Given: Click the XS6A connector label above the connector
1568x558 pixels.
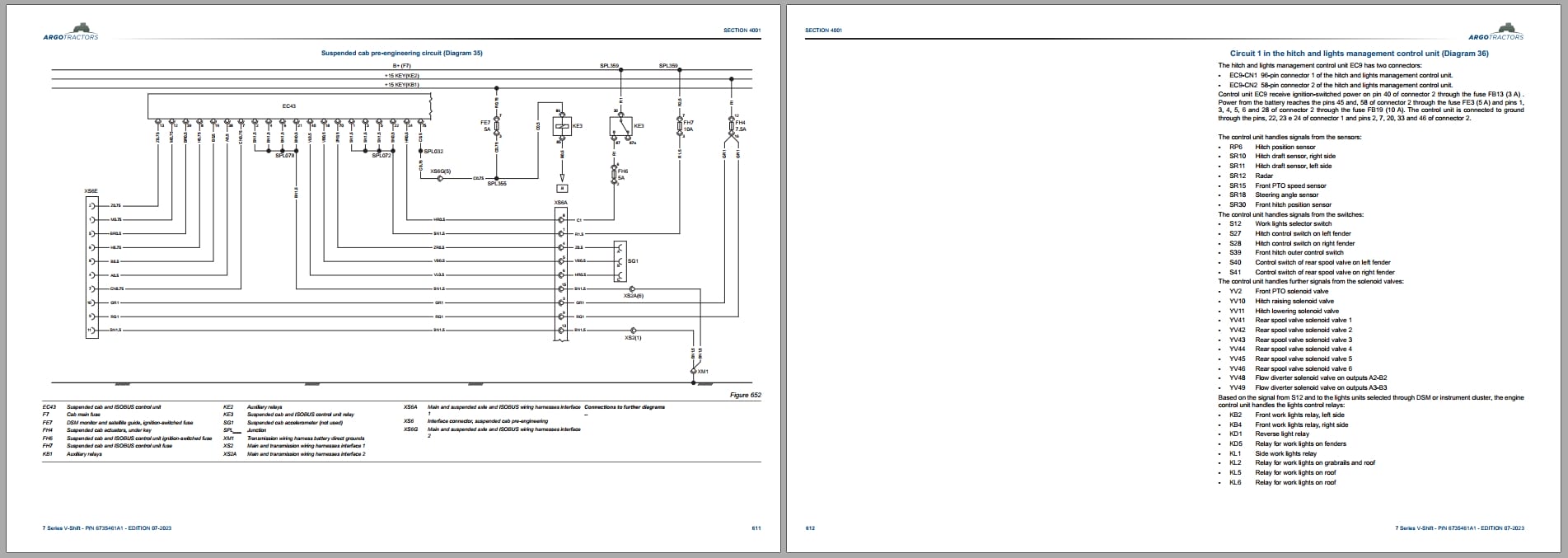Looking at the screenshot, I should click(x=560, y=202).
